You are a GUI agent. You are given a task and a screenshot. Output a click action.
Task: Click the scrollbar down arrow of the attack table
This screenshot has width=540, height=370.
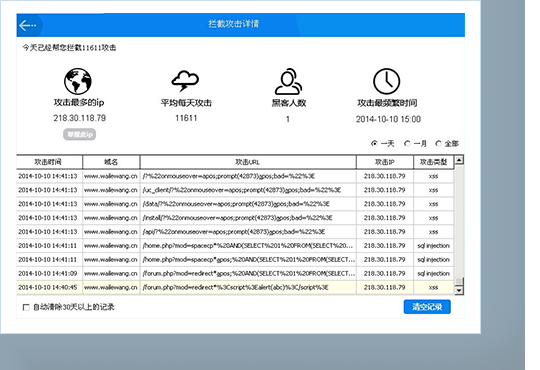459,290
